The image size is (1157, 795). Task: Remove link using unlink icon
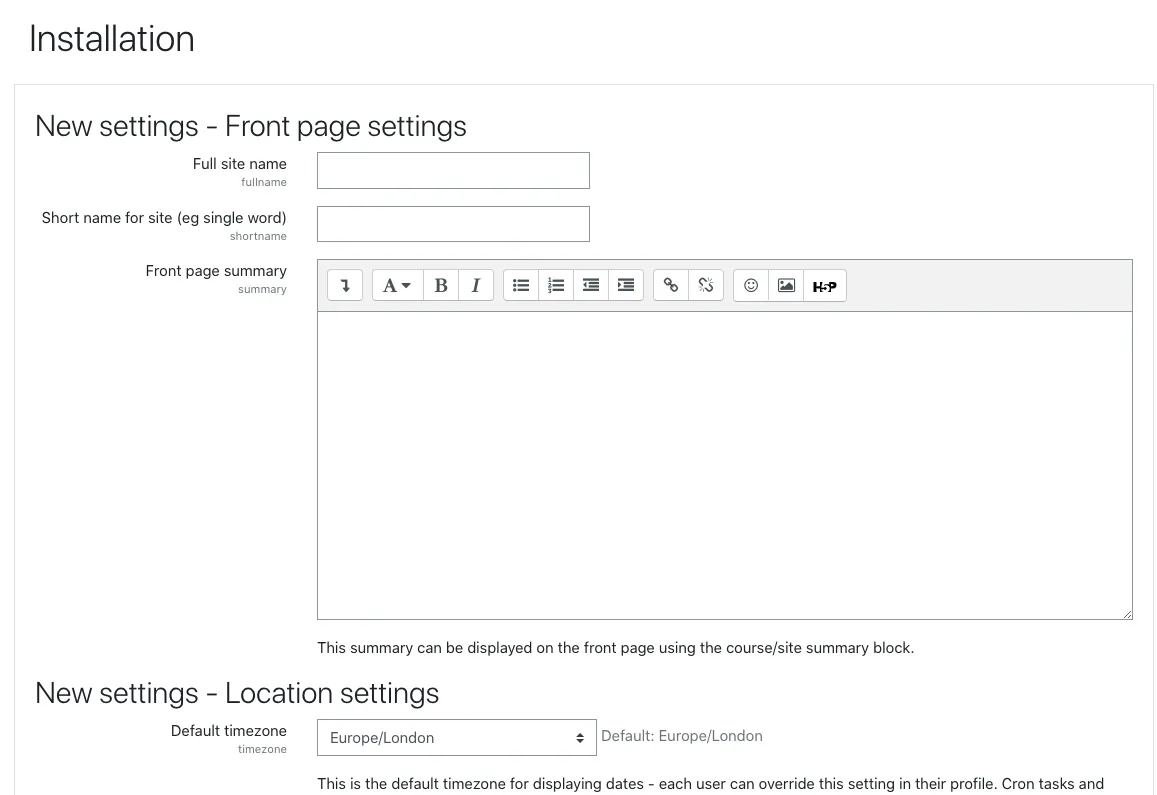tap(706, 286)
